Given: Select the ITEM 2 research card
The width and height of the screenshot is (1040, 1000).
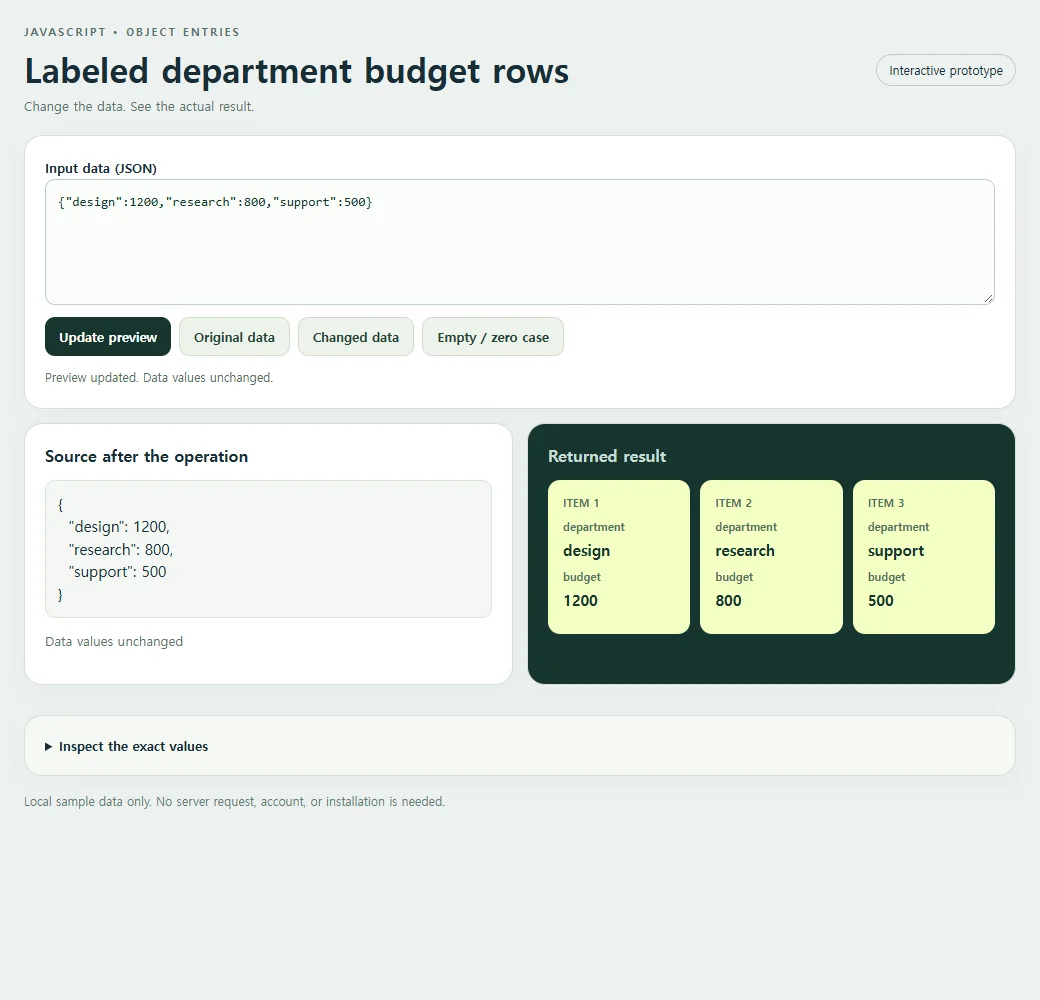Looking at the screenshot, I should tap(771, 557).
